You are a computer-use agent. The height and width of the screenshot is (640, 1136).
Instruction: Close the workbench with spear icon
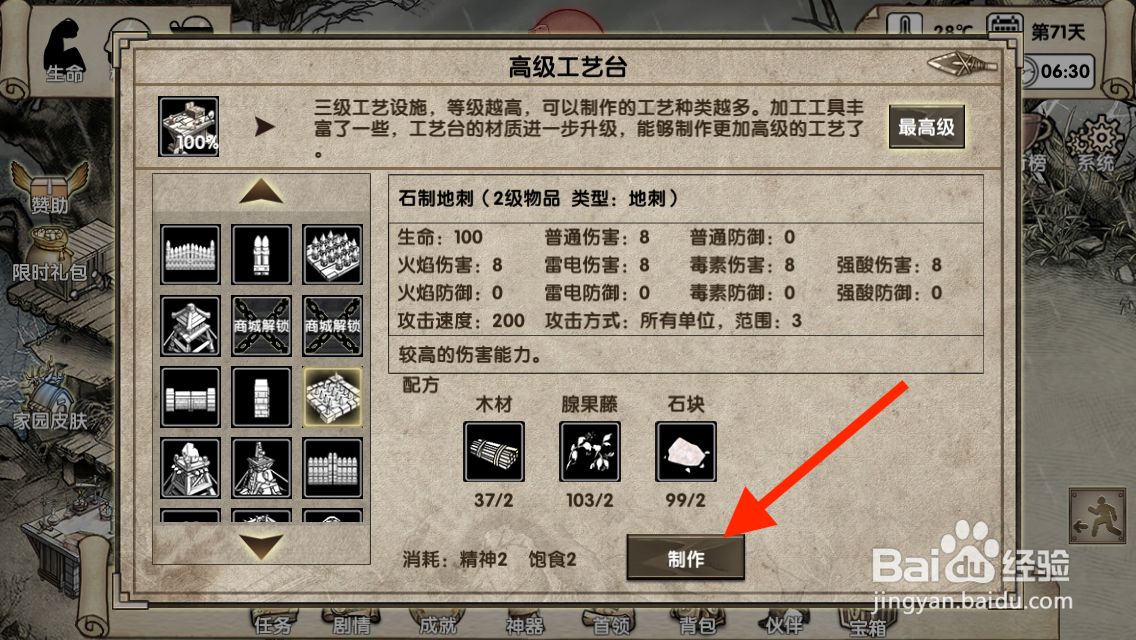962,65
